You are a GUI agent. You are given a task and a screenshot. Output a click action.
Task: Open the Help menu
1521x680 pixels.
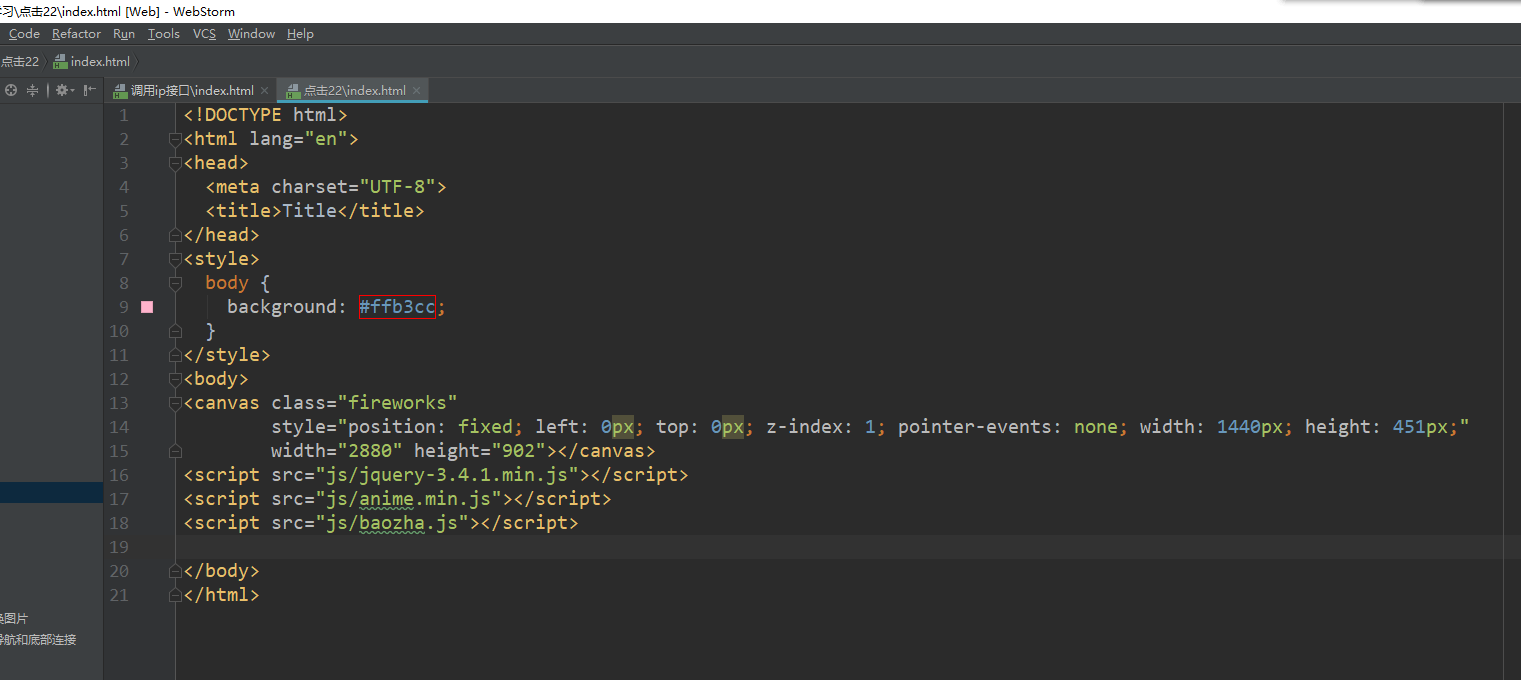coord(300,34)
